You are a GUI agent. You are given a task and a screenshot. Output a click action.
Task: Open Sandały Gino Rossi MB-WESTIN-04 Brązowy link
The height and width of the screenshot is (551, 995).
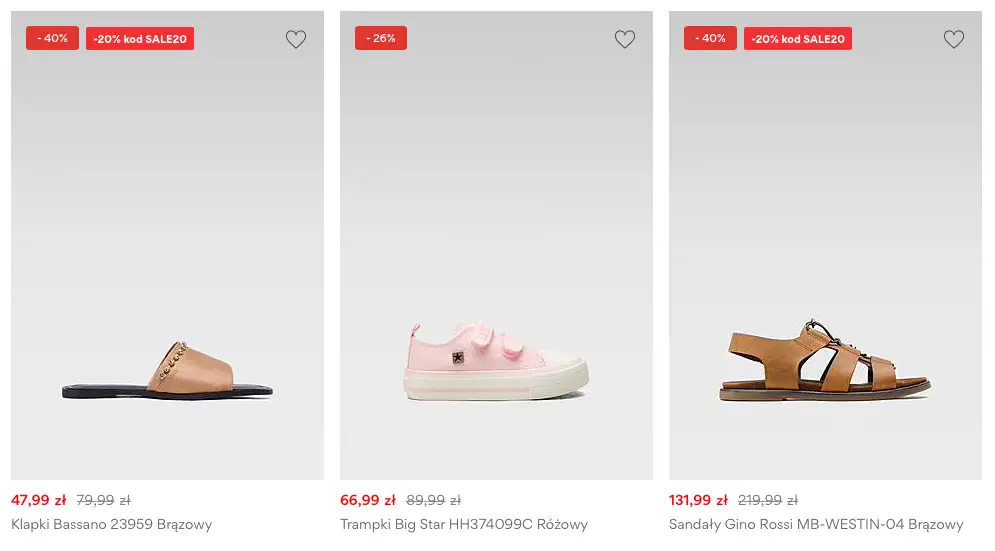click(x=816, y=524)
